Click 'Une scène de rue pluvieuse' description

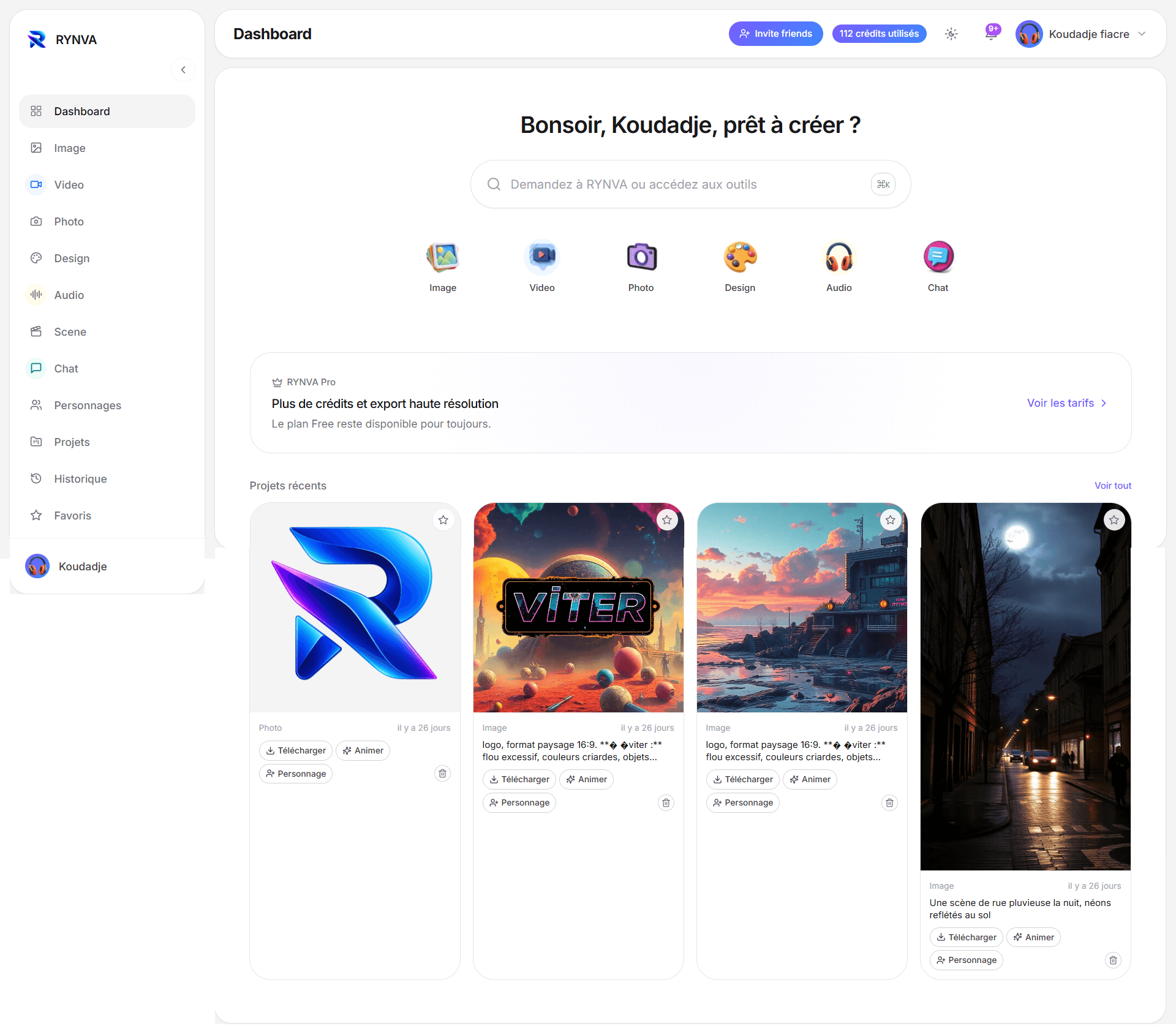pos(1020,909)
